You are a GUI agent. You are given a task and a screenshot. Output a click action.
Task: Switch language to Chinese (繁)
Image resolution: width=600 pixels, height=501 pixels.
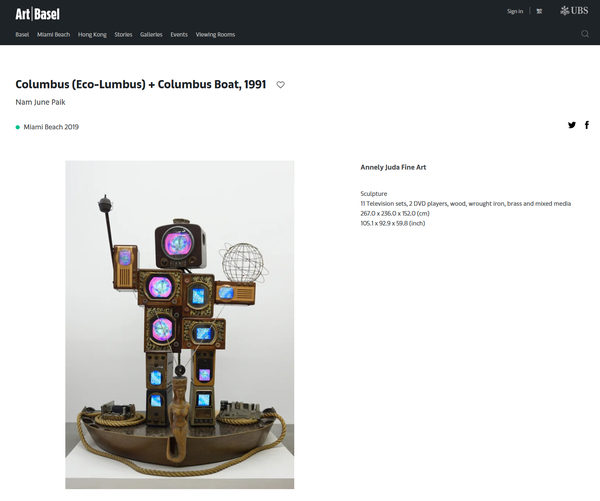[x=539, y=11]
